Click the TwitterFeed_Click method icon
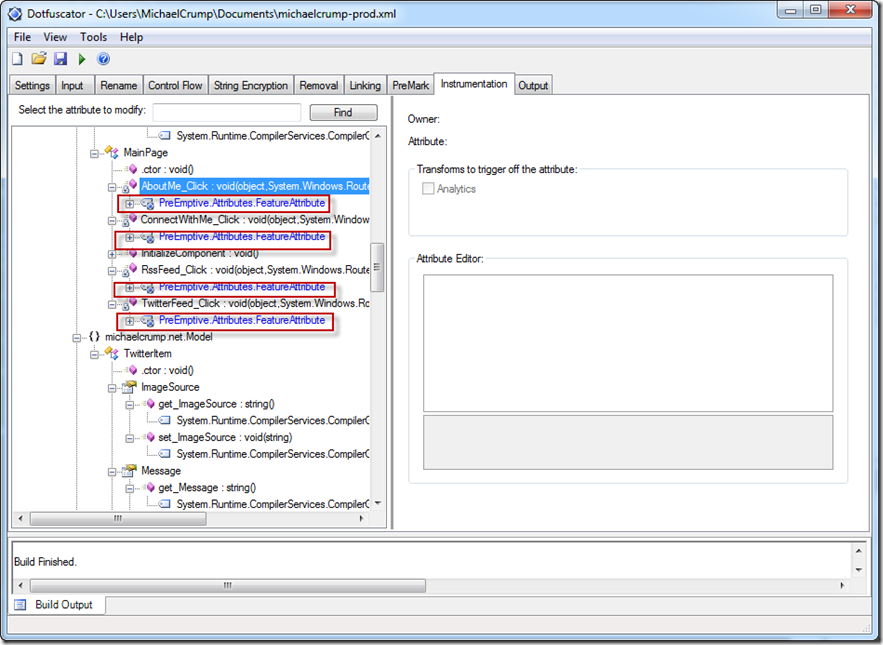 (x=130, y=303)
